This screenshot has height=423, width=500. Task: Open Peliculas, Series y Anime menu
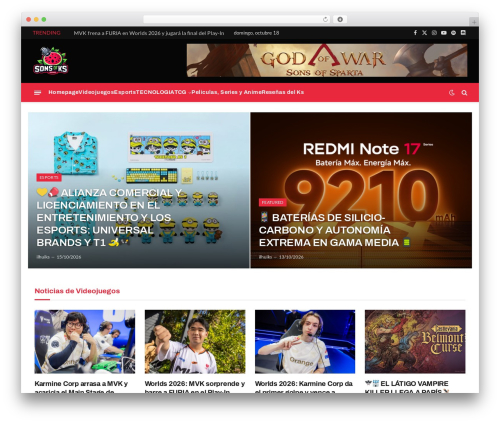[226, 92]
